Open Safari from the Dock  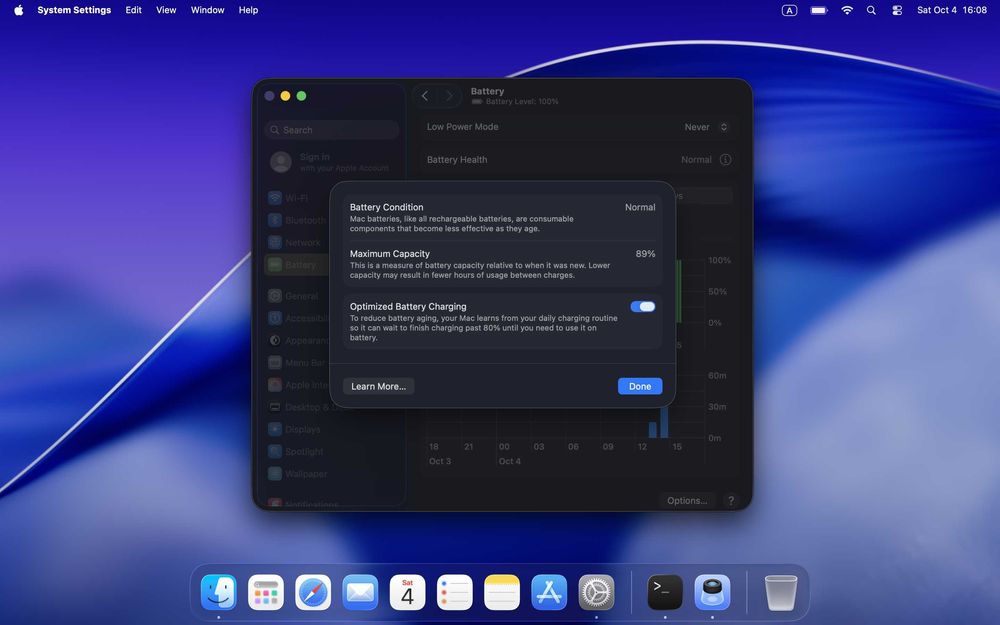(313, 592)
